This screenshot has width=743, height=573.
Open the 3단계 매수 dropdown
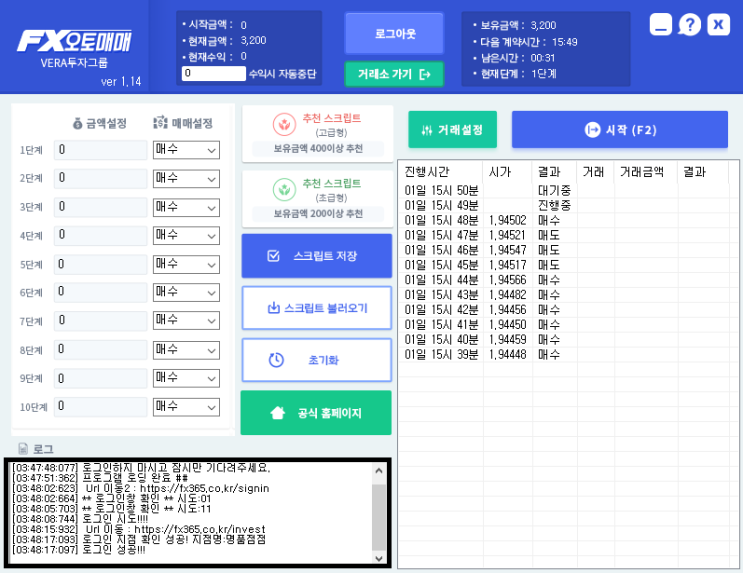[186, 207]
